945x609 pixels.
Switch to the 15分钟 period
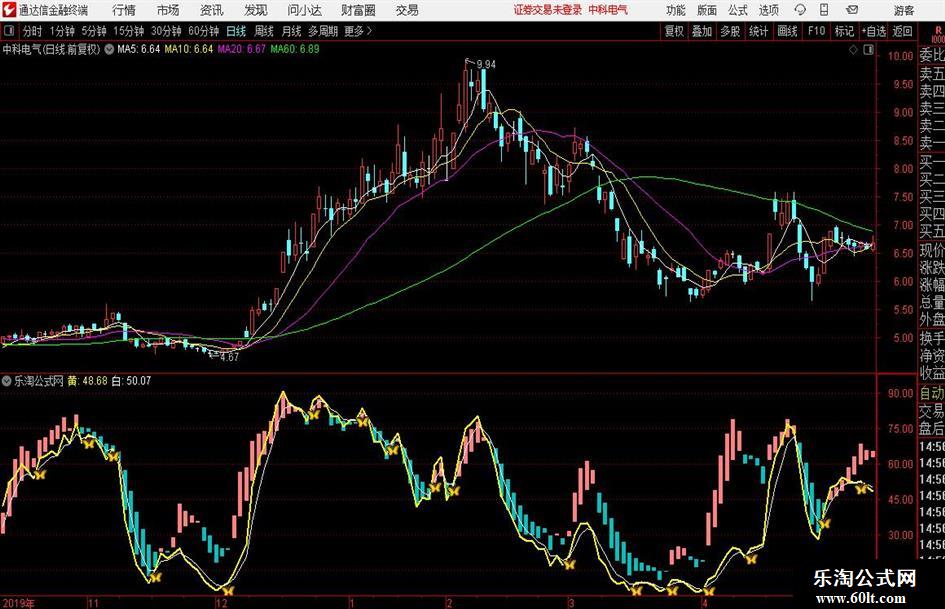tap(128, 31)
